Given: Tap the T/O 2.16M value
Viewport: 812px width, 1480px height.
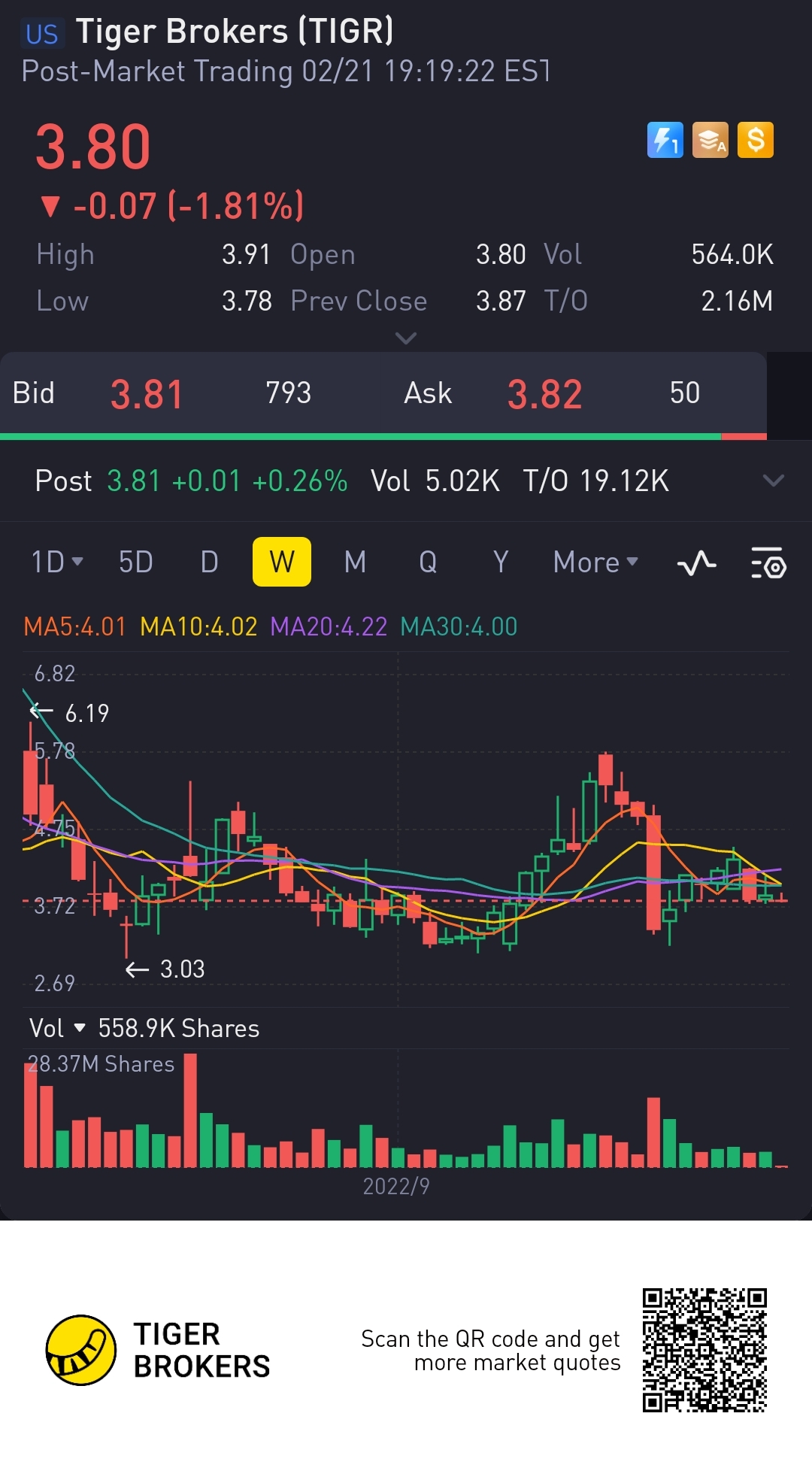Looking at the screenshot, I should click(737, 301).
